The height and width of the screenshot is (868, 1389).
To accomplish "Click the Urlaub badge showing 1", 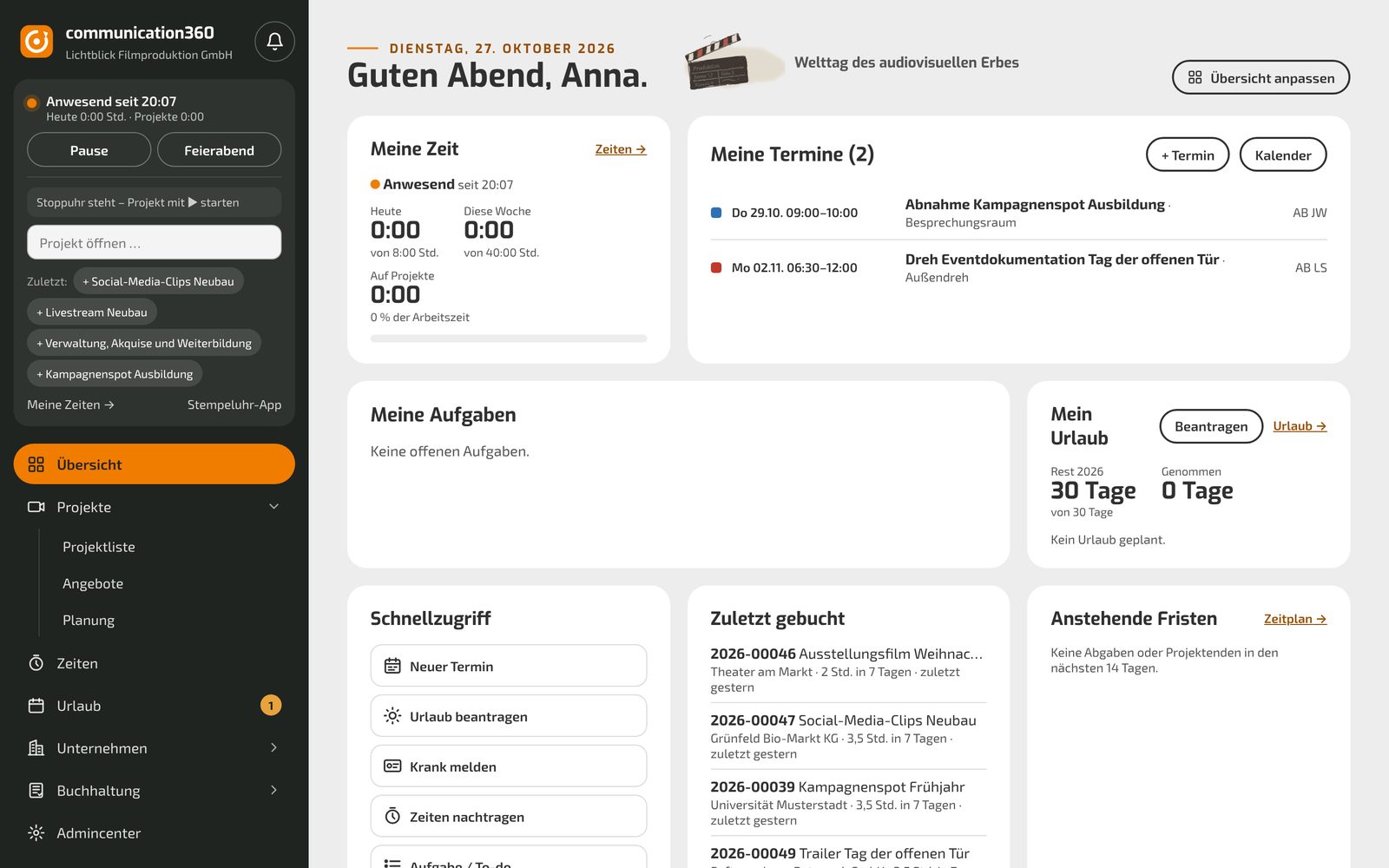I will point(271,706).
